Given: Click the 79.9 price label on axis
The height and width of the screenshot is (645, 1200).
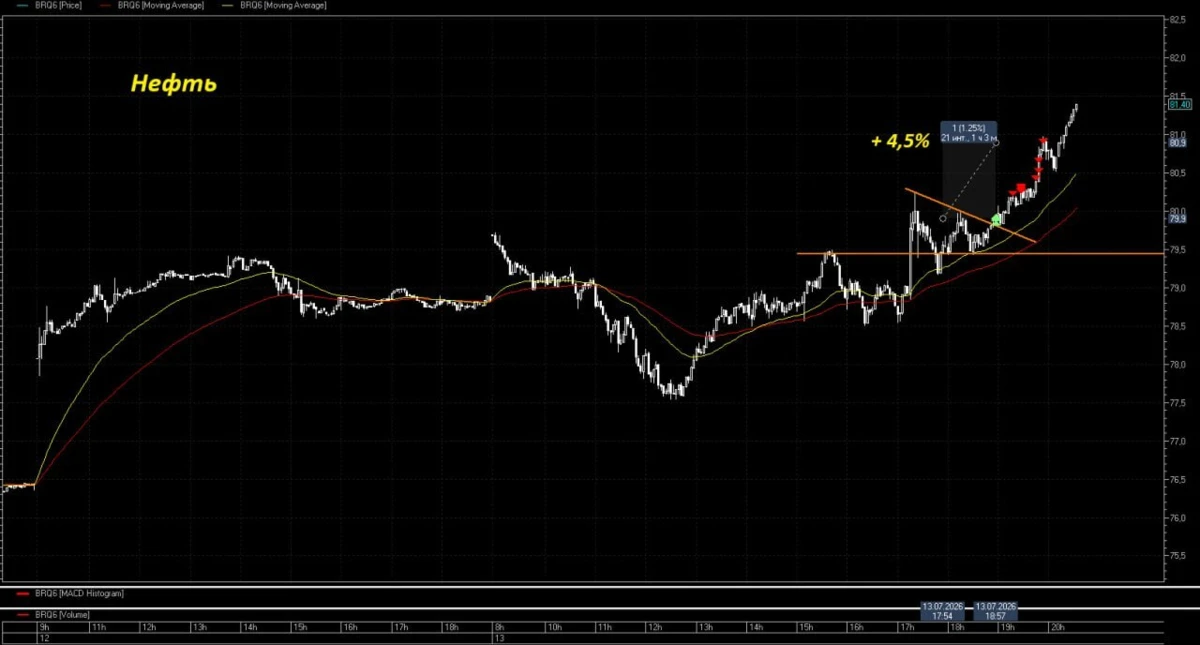Looking at the screenshot, I should [1177, 218].
